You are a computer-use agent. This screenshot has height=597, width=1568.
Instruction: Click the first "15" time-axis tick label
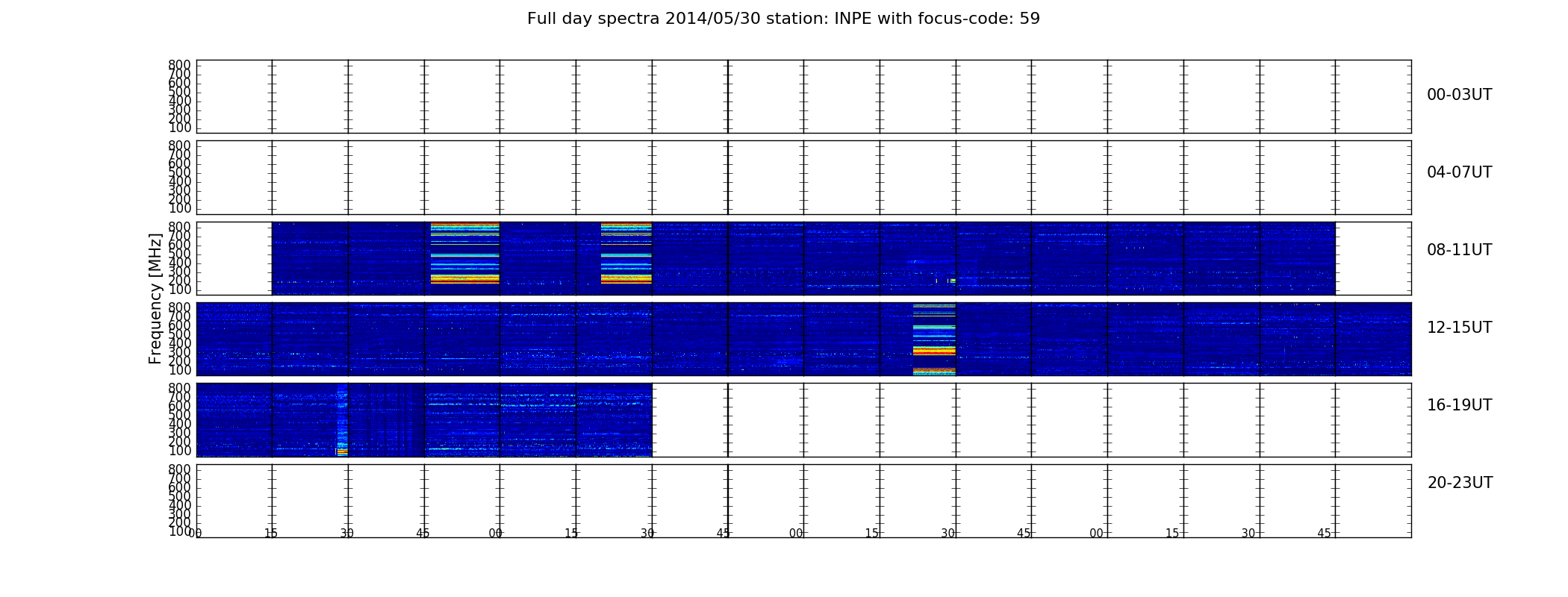(x=271, y=534)
